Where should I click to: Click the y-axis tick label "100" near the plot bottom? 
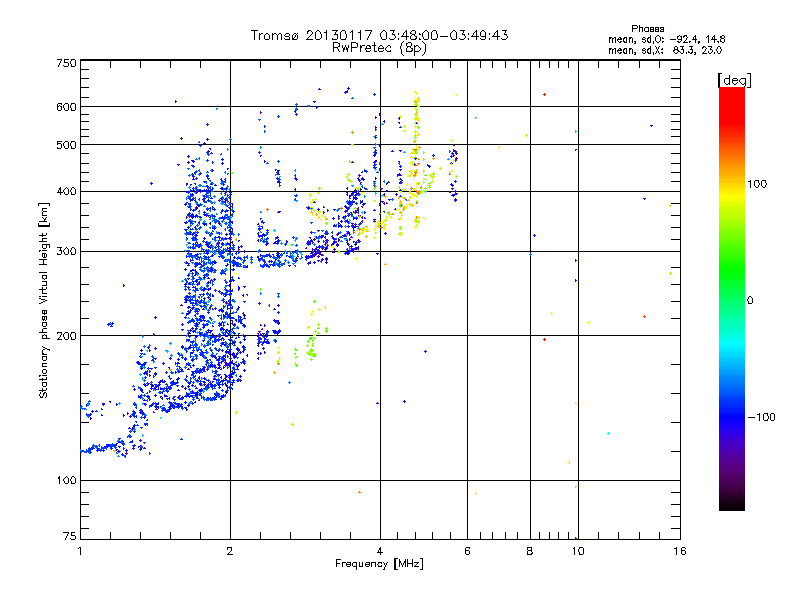66,481
